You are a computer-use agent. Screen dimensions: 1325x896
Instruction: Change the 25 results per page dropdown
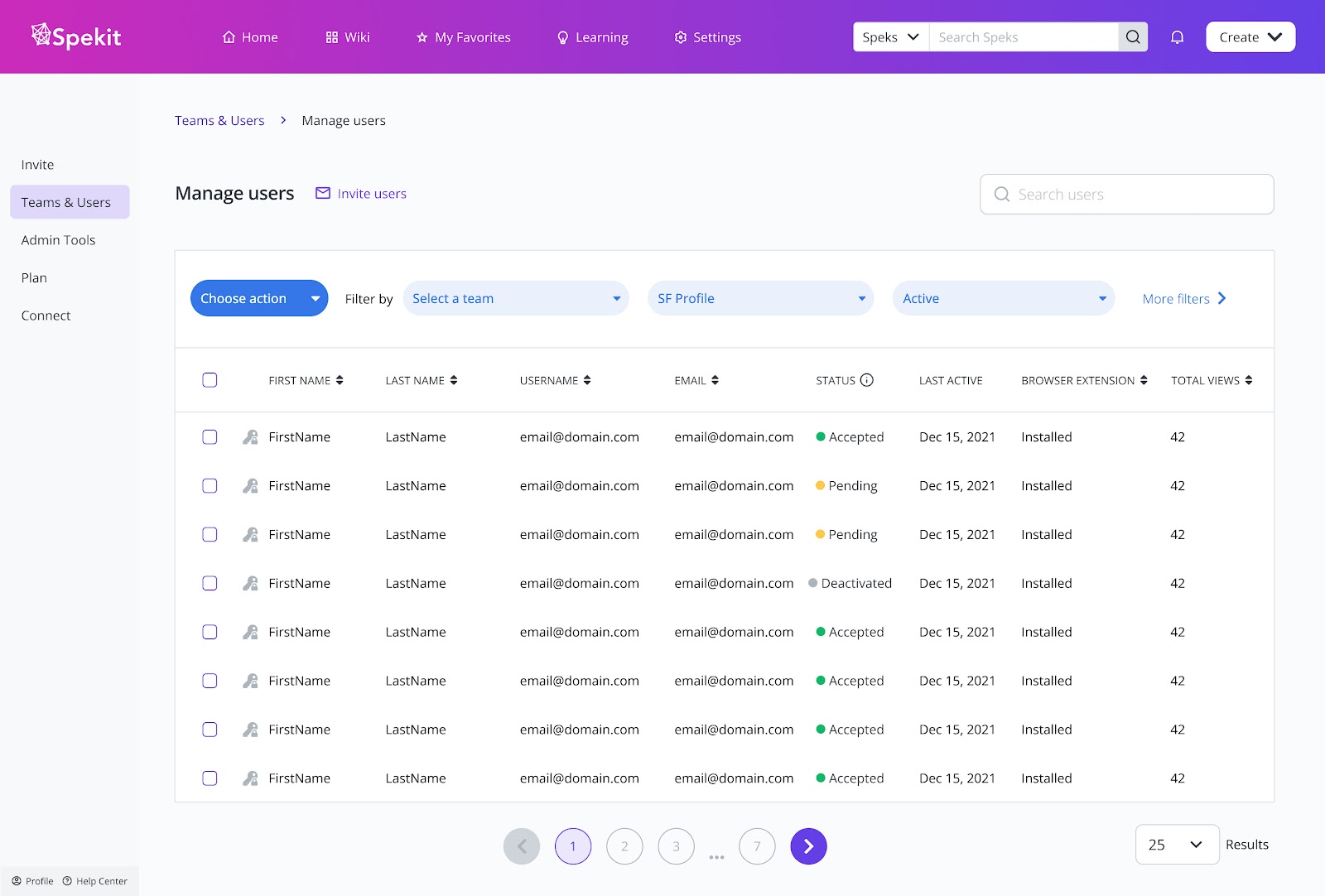[x=1177, y=845]
